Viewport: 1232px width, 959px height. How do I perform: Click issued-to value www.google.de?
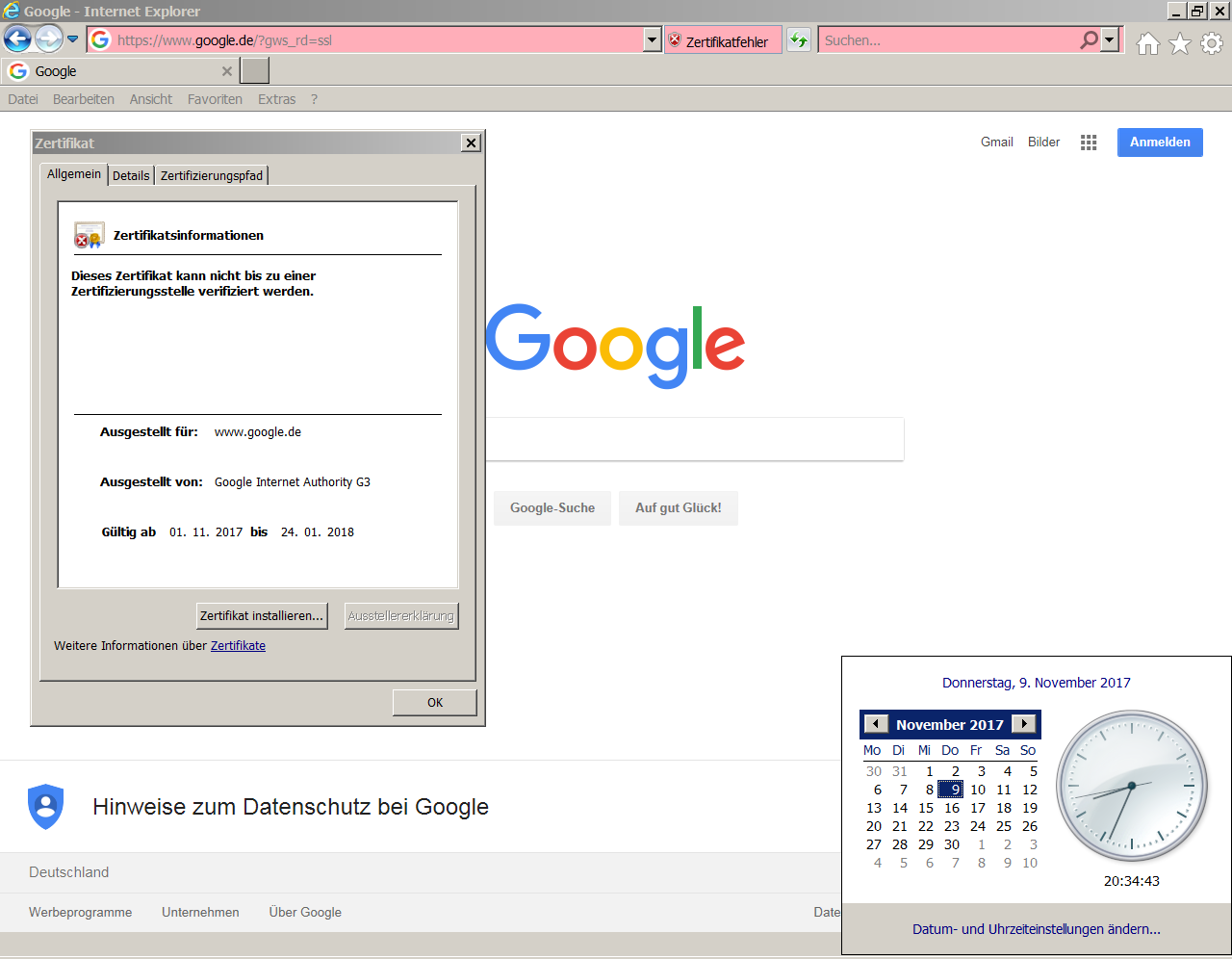click(x=258, y=432)
